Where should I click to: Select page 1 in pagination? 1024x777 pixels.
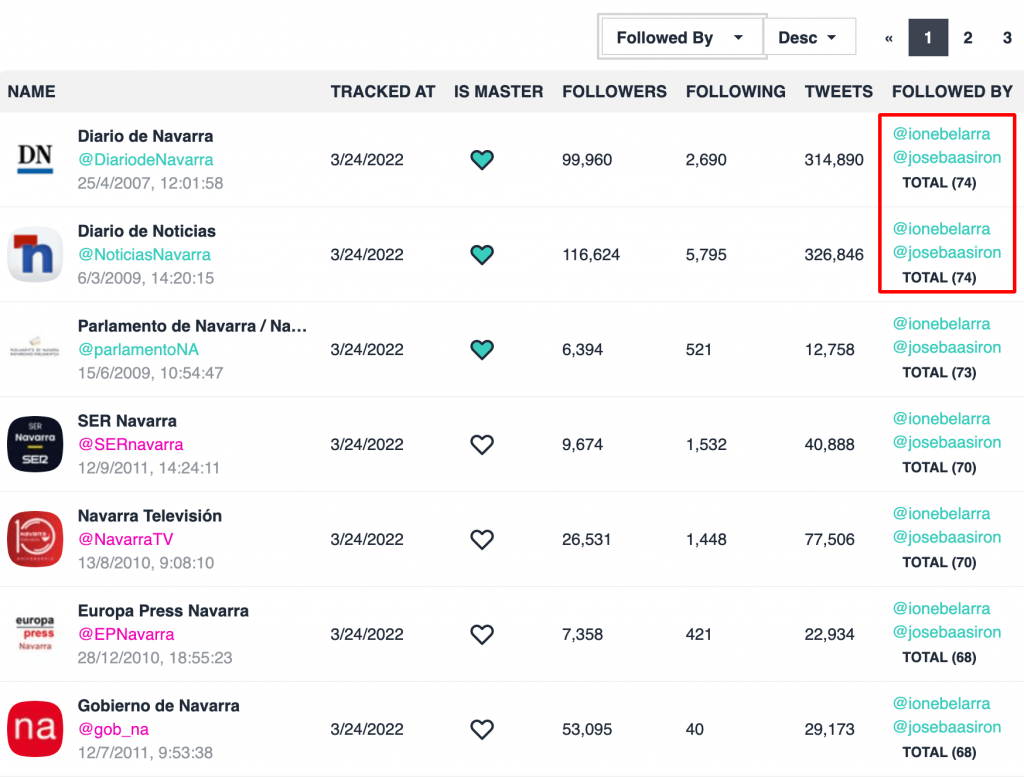pyautogui.click(x=928, y=38)
